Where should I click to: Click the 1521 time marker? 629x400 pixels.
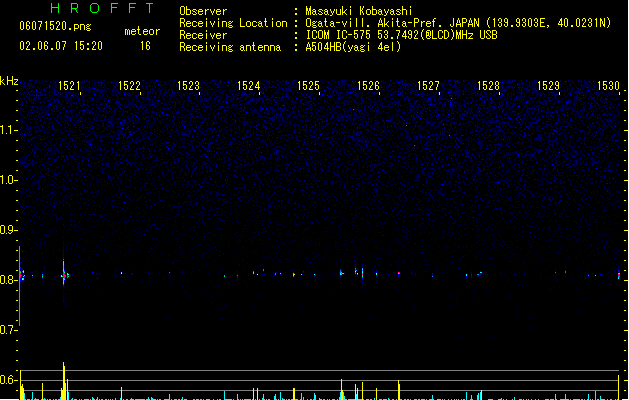pyautogui.click(x=69, y=86)
